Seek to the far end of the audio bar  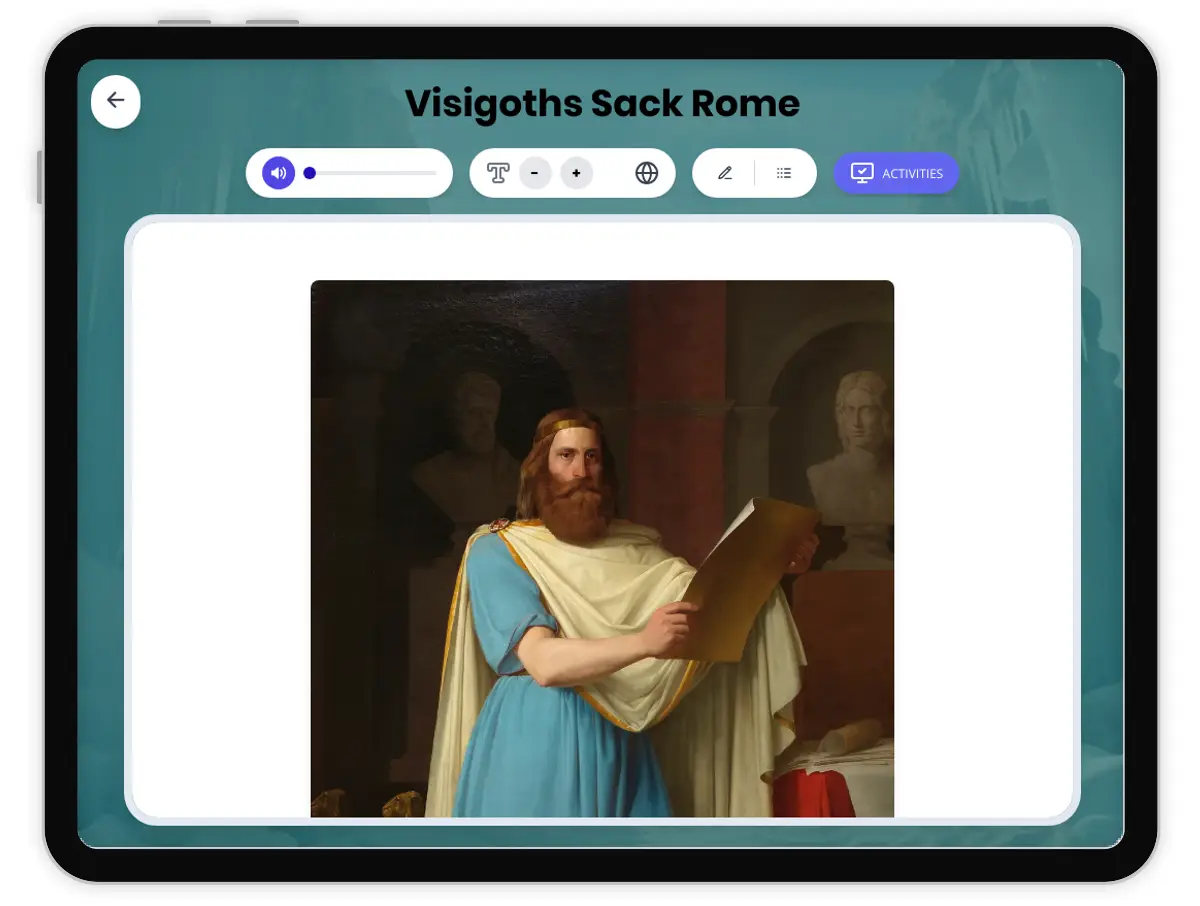tap(434, 173)
